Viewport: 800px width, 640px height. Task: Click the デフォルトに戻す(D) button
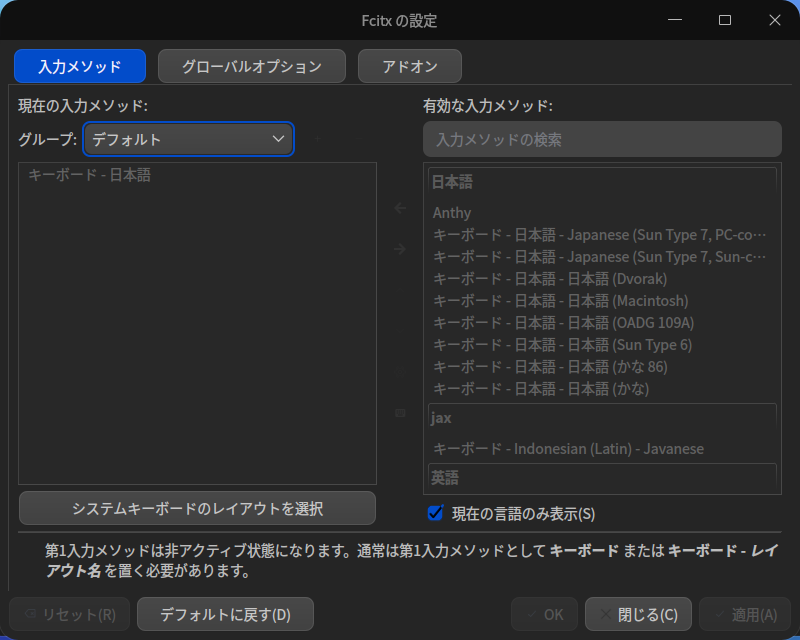click(x=225, y=614)
